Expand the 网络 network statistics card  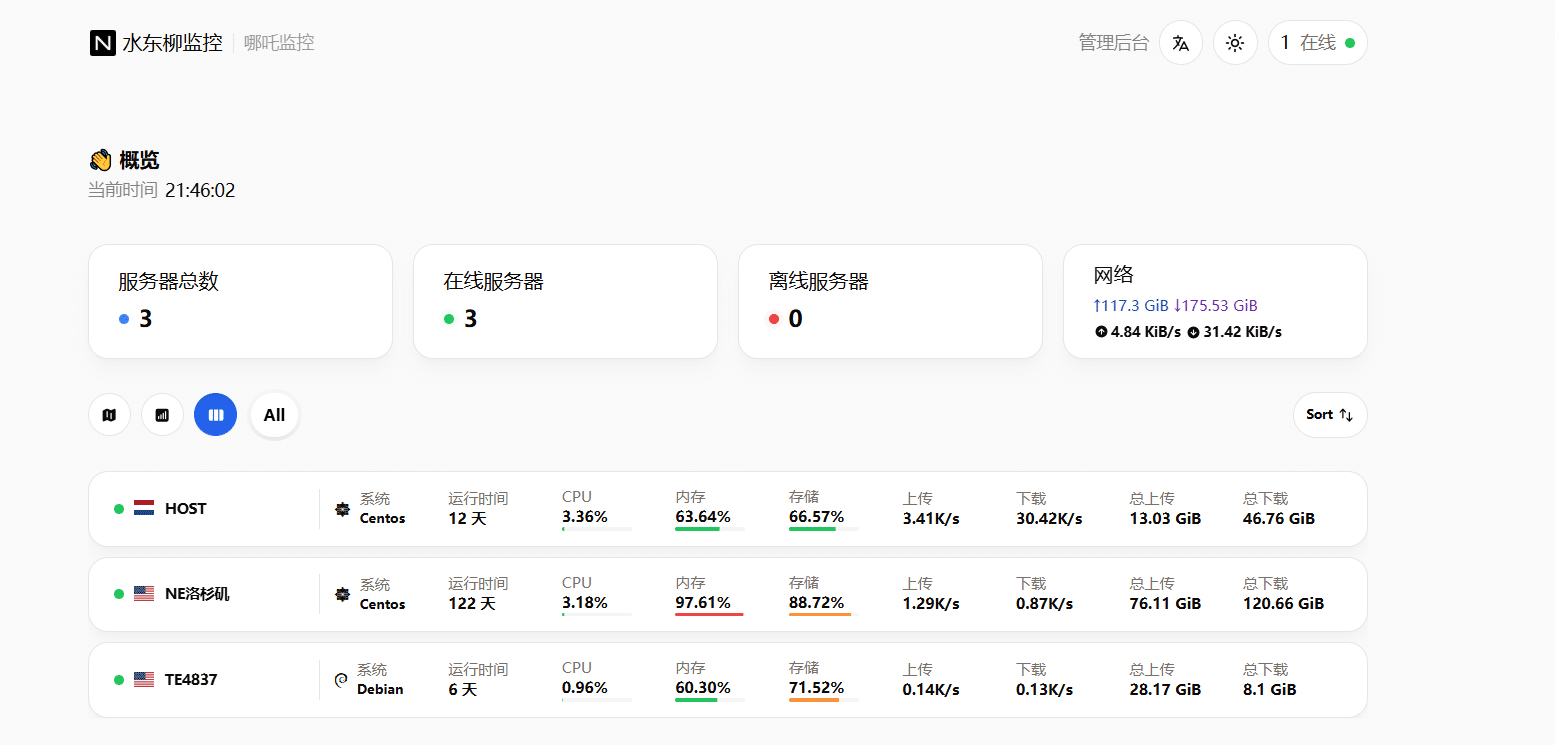click(x=1215, y=300)
